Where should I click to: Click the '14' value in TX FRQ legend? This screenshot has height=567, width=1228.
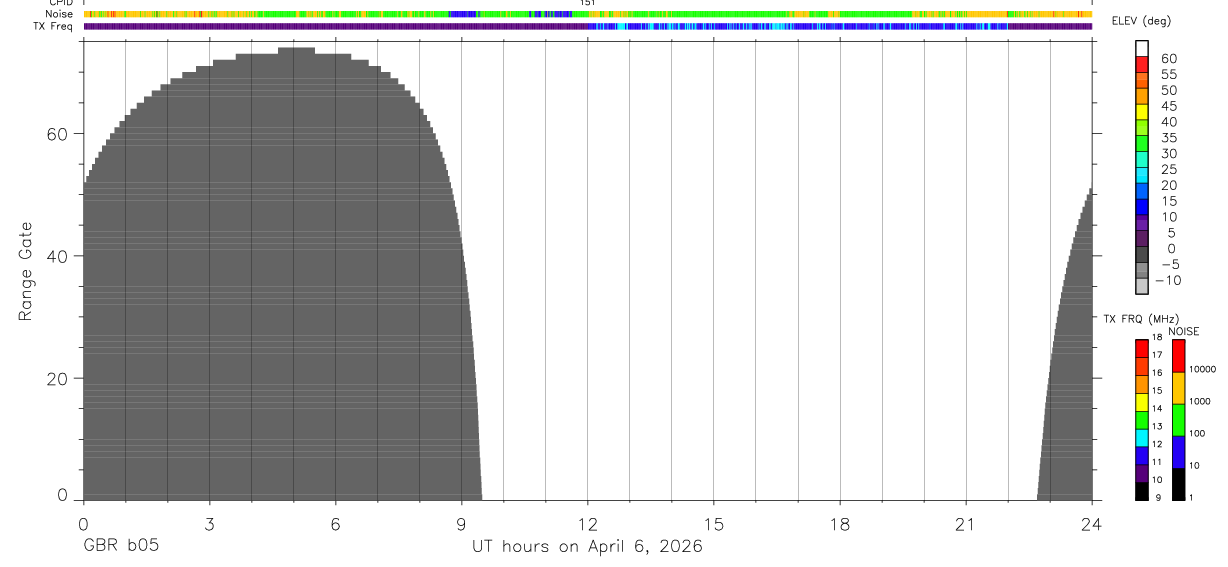click(x=1156, y=408)
